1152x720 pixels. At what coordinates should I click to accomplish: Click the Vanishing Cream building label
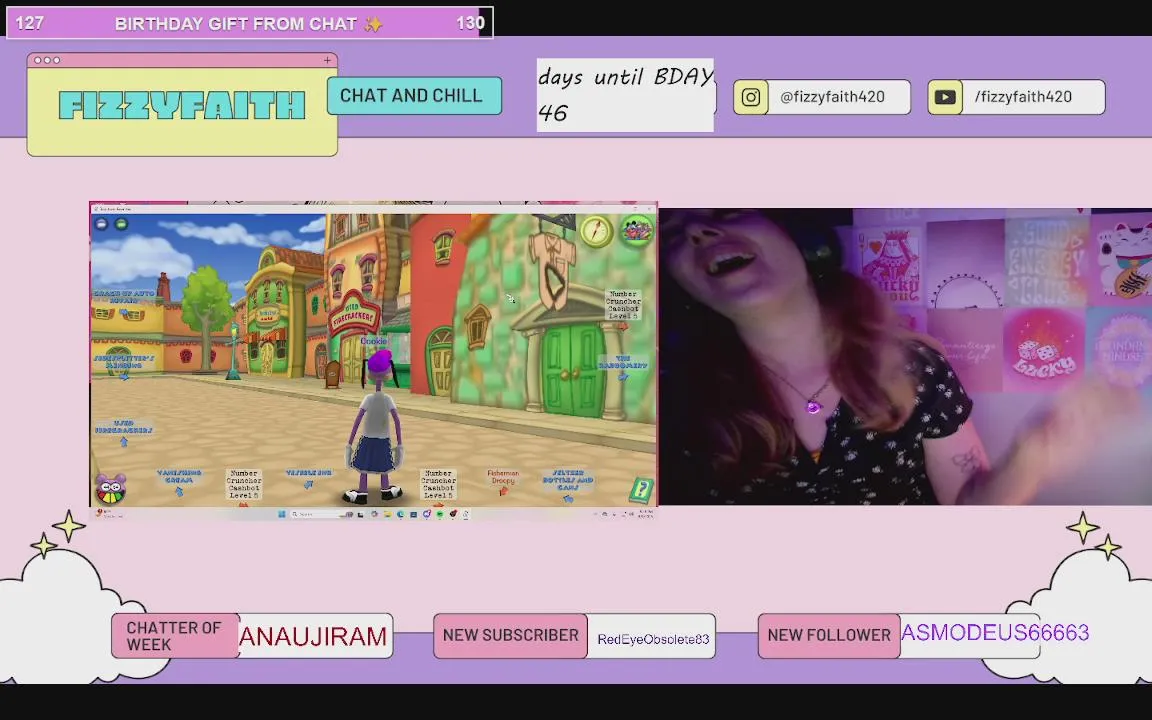(179, 476)
